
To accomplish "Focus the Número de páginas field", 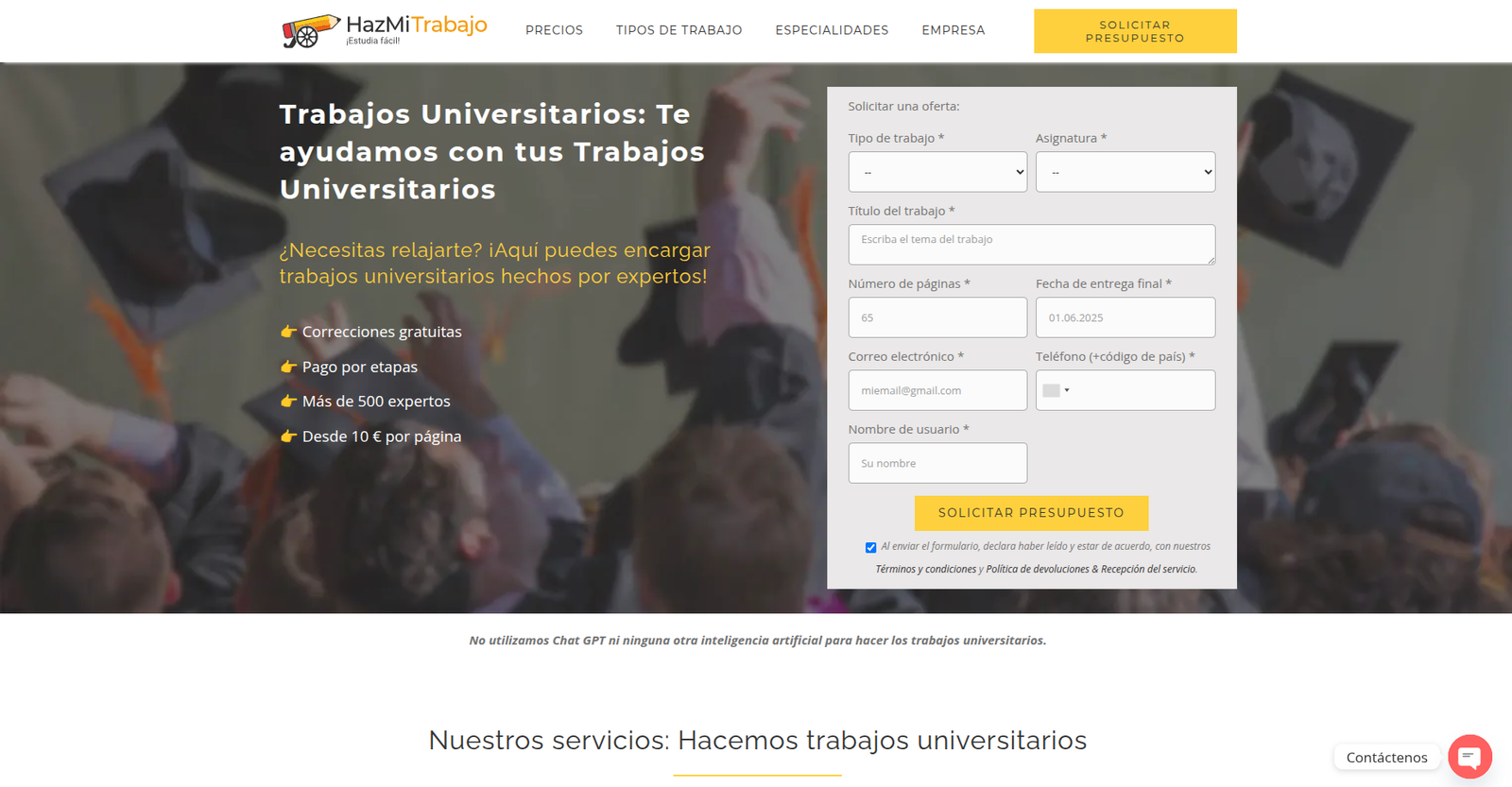I will coord(937,317).
